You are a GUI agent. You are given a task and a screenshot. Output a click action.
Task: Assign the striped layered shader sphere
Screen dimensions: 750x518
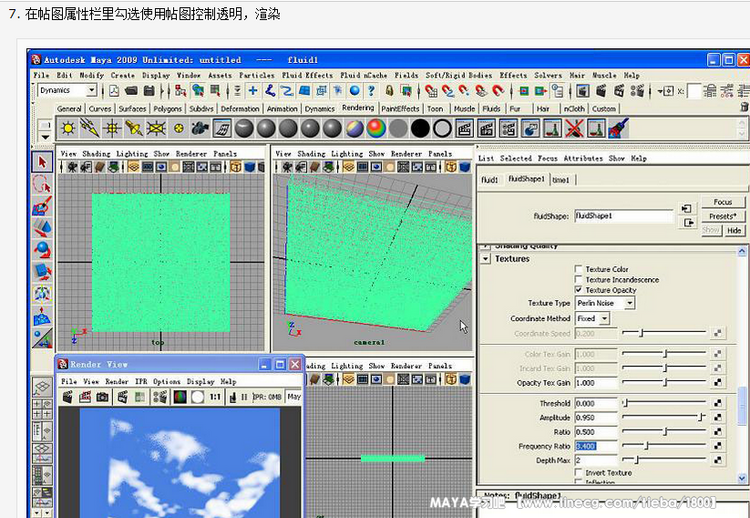pyautogui.click(x=354, y=128)
